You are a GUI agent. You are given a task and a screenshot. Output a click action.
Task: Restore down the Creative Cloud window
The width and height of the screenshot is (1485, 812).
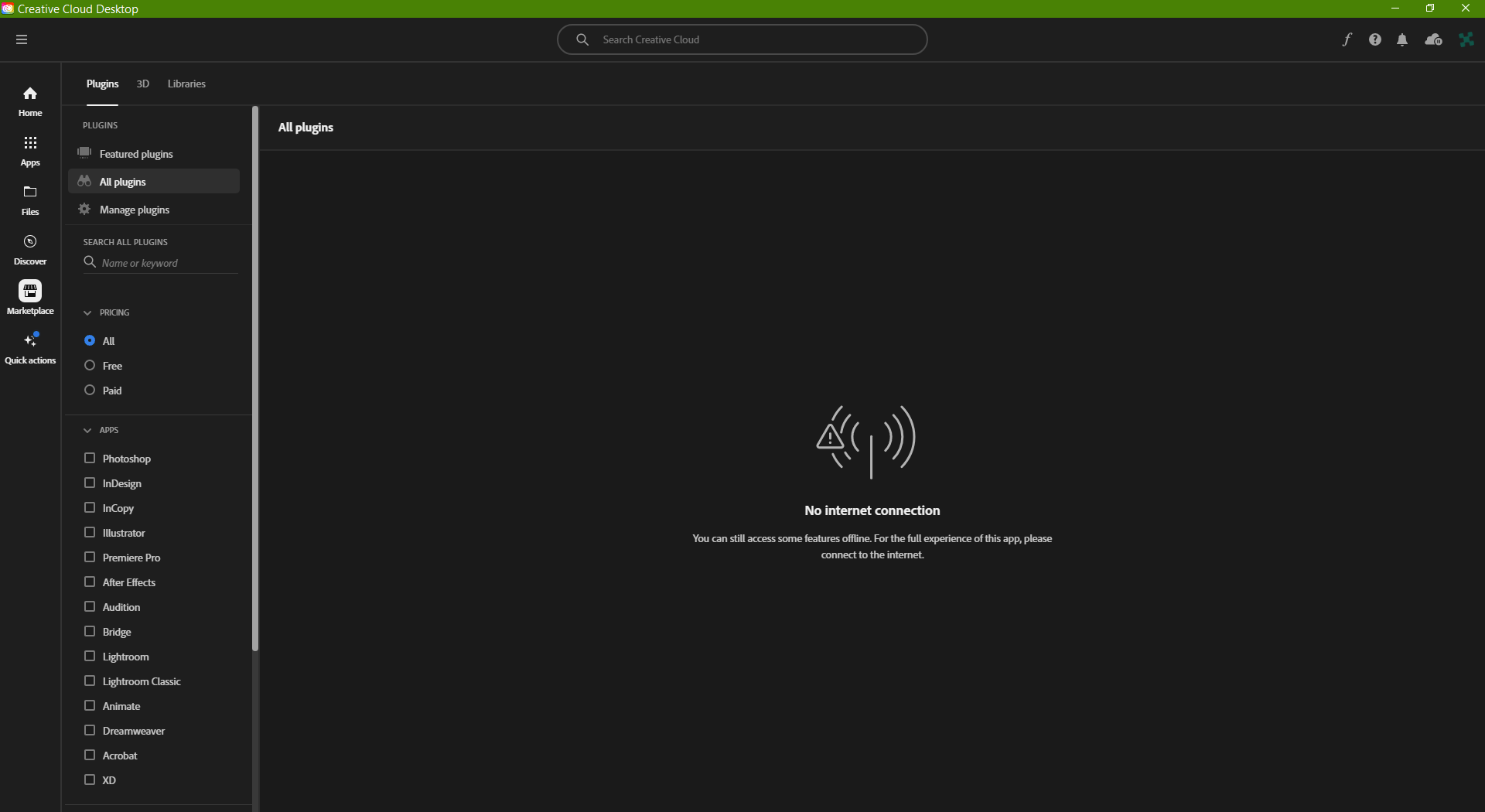pos(1430,9)
